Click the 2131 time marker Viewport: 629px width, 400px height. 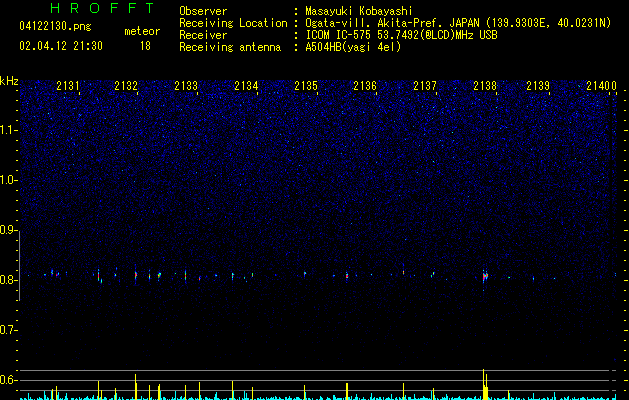click(68, 86)
